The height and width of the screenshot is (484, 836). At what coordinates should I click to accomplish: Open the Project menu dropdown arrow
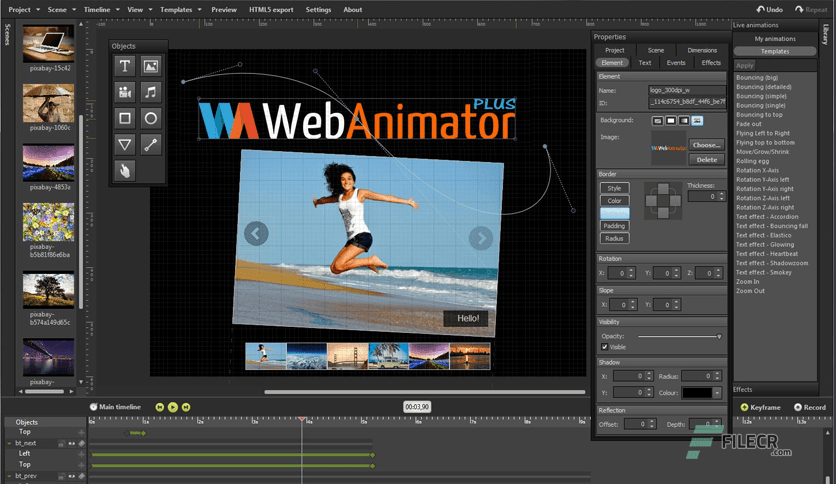[38, 10]
